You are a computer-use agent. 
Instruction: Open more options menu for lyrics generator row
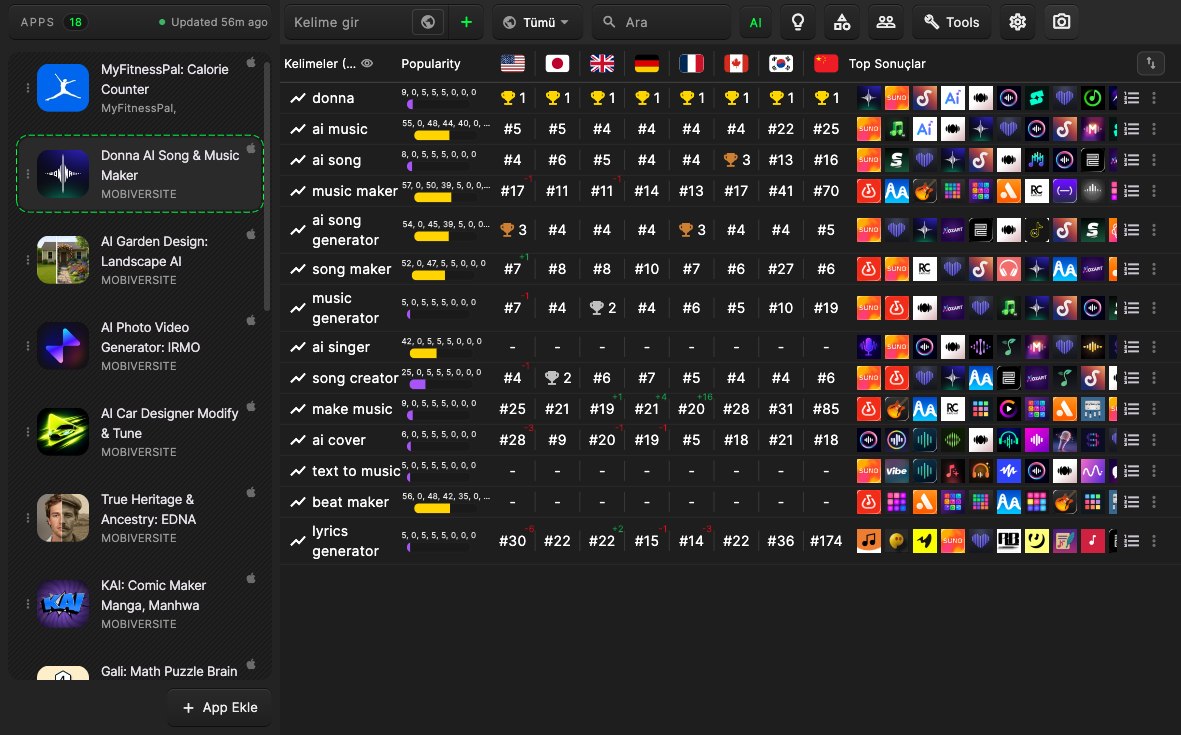pyautogui.click(x=1154, y=541)
